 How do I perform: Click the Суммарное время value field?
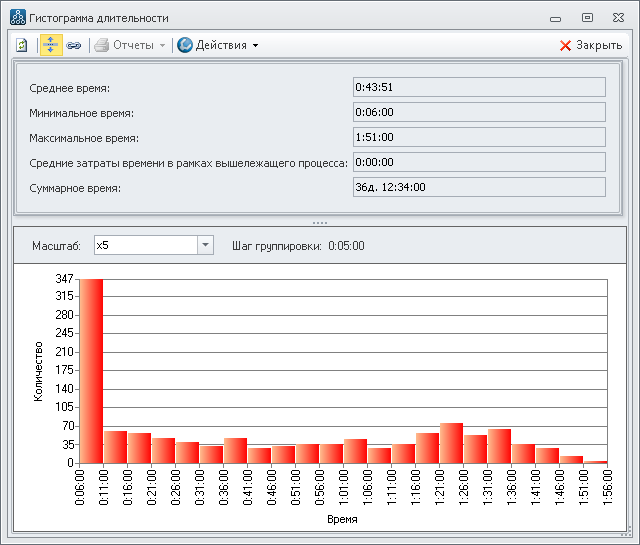[479, 187]
